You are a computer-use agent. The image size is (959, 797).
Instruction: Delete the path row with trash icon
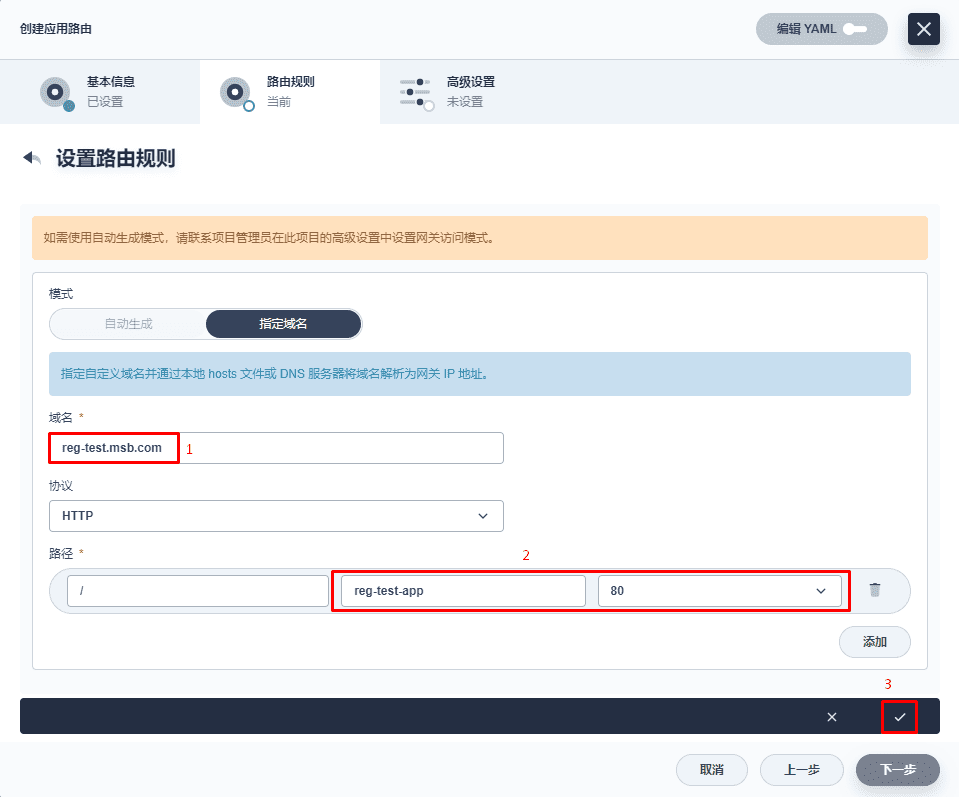[875, 590]
